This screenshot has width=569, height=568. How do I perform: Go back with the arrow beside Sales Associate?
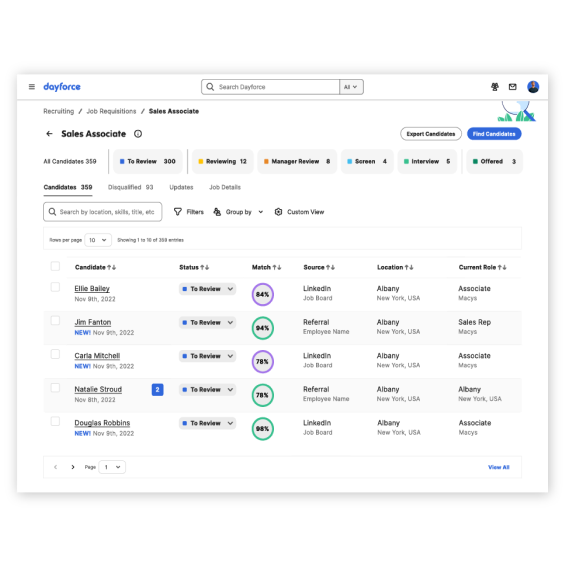(x=49, y=134)
